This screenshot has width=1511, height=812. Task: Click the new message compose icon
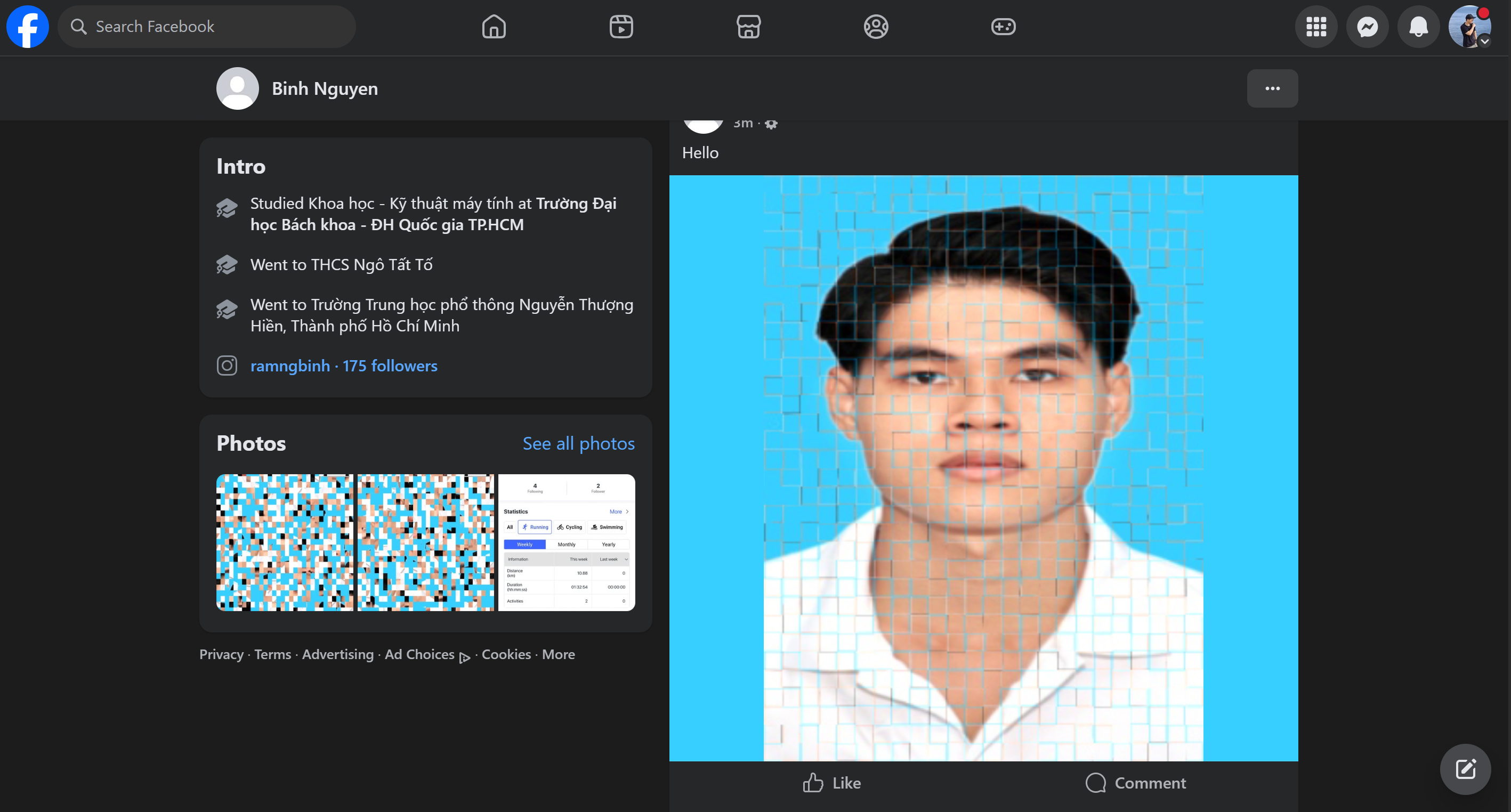point(1465,769)
